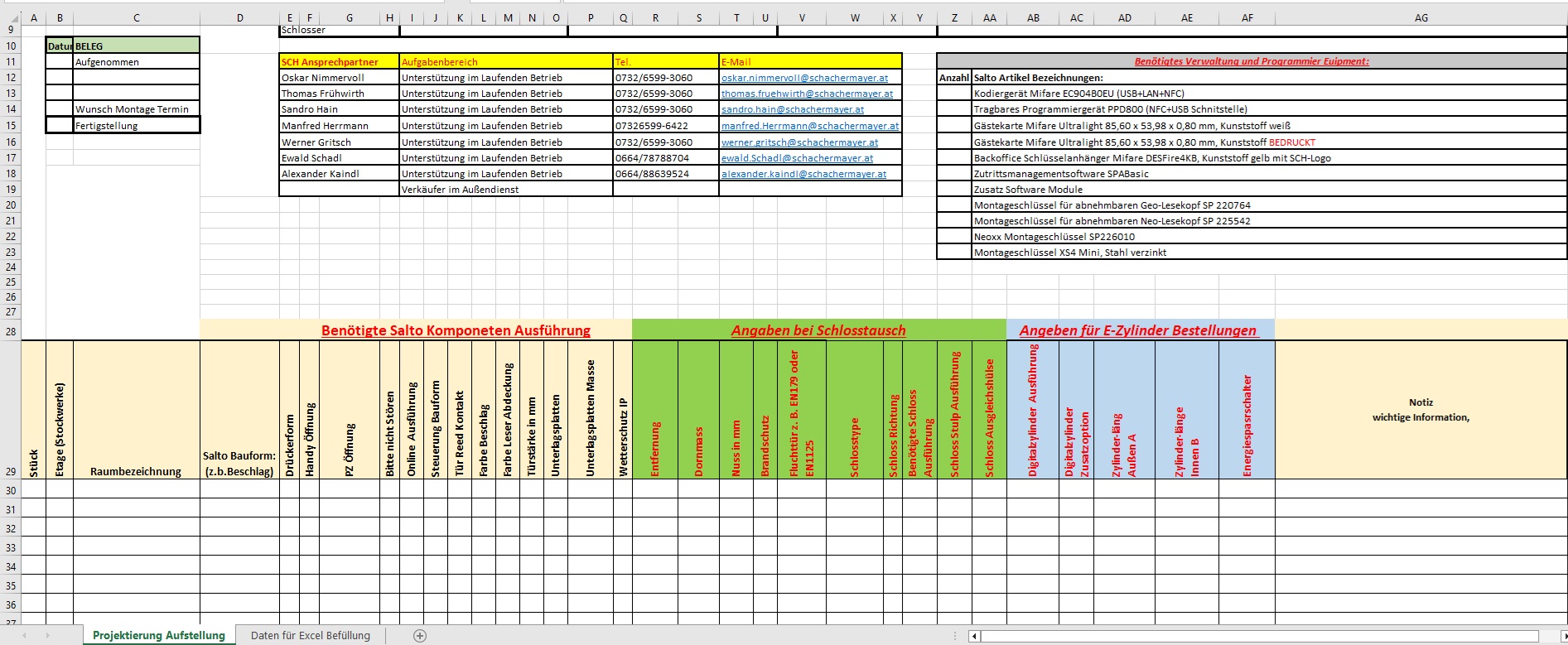This screenshot has height=645, width=1568.
Task: Click the Schlosser cell in row 9
Action: [340, 31]
